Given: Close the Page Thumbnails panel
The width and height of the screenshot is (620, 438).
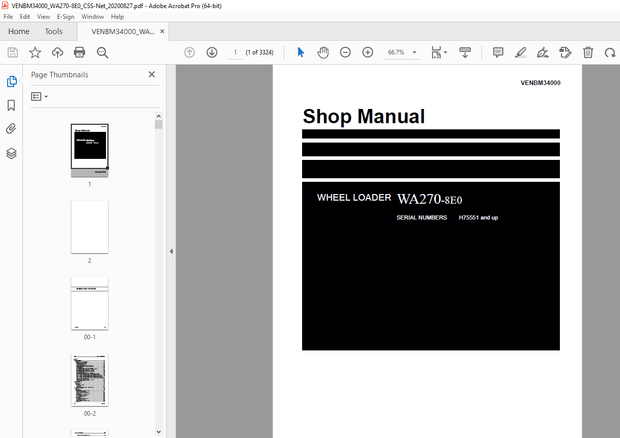Looking at the screenshot, I should (x=152, y=74).
